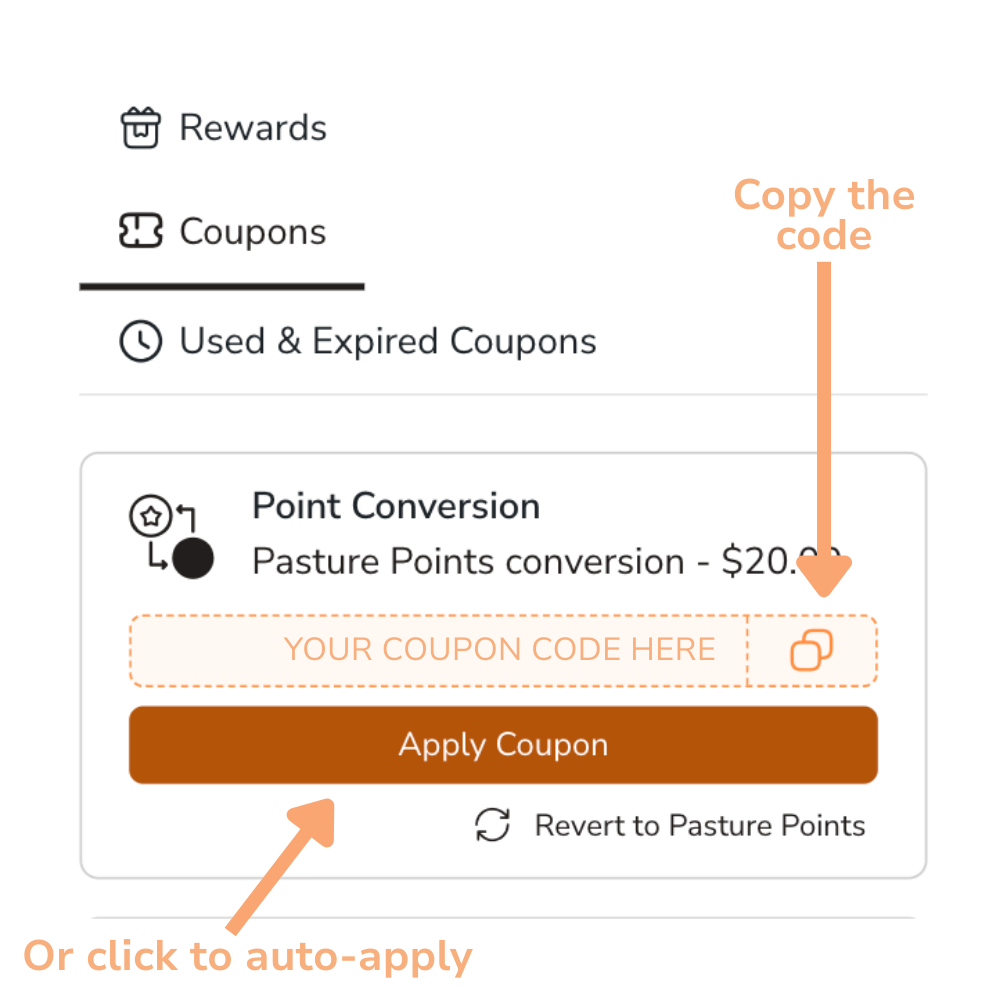Click the downward orange arrow shaft

[x=824, y=400]
